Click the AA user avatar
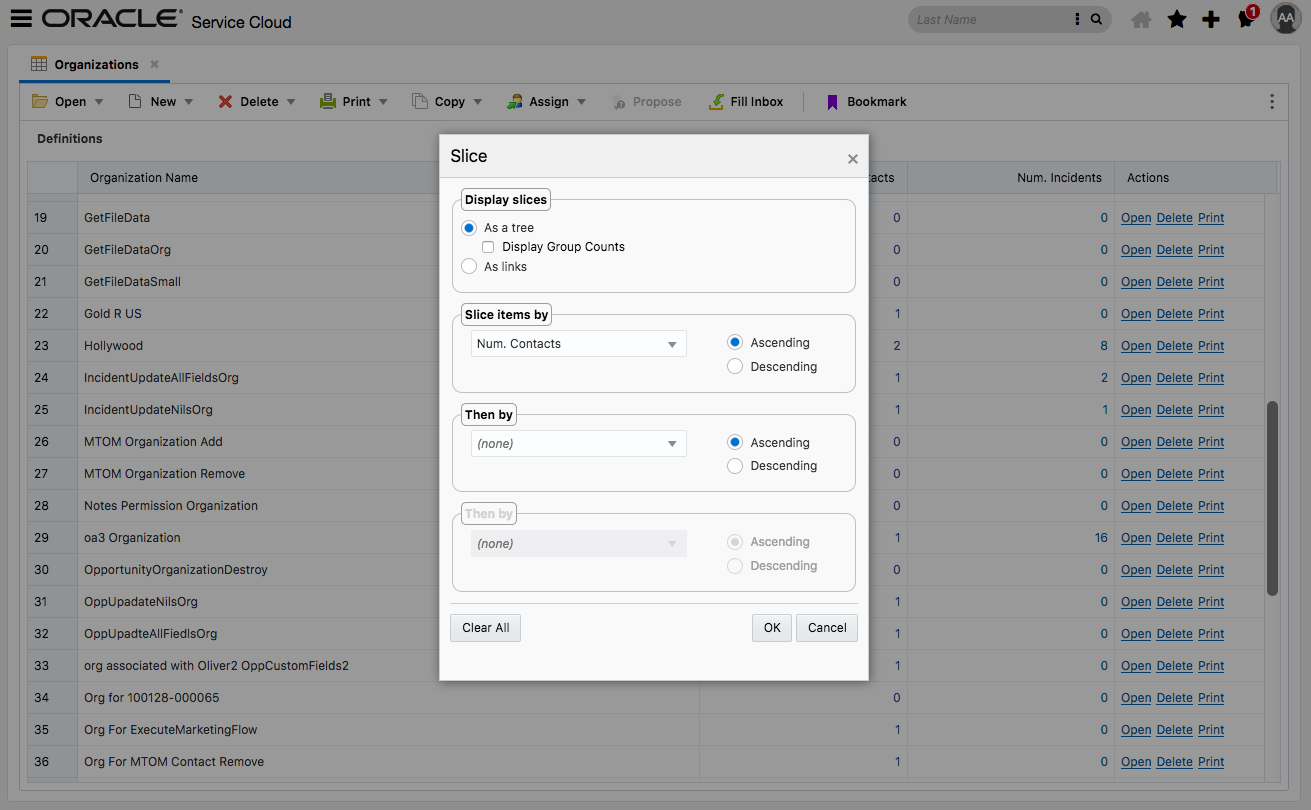 (x=1285, y=18)
